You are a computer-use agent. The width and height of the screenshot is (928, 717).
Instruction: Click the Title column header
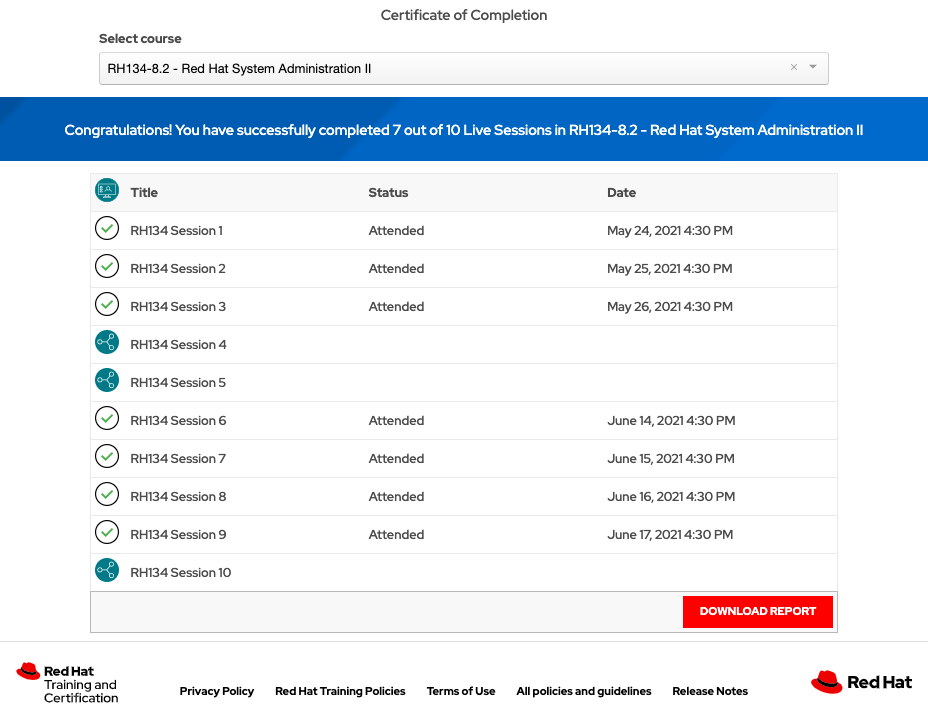(144, 192)
